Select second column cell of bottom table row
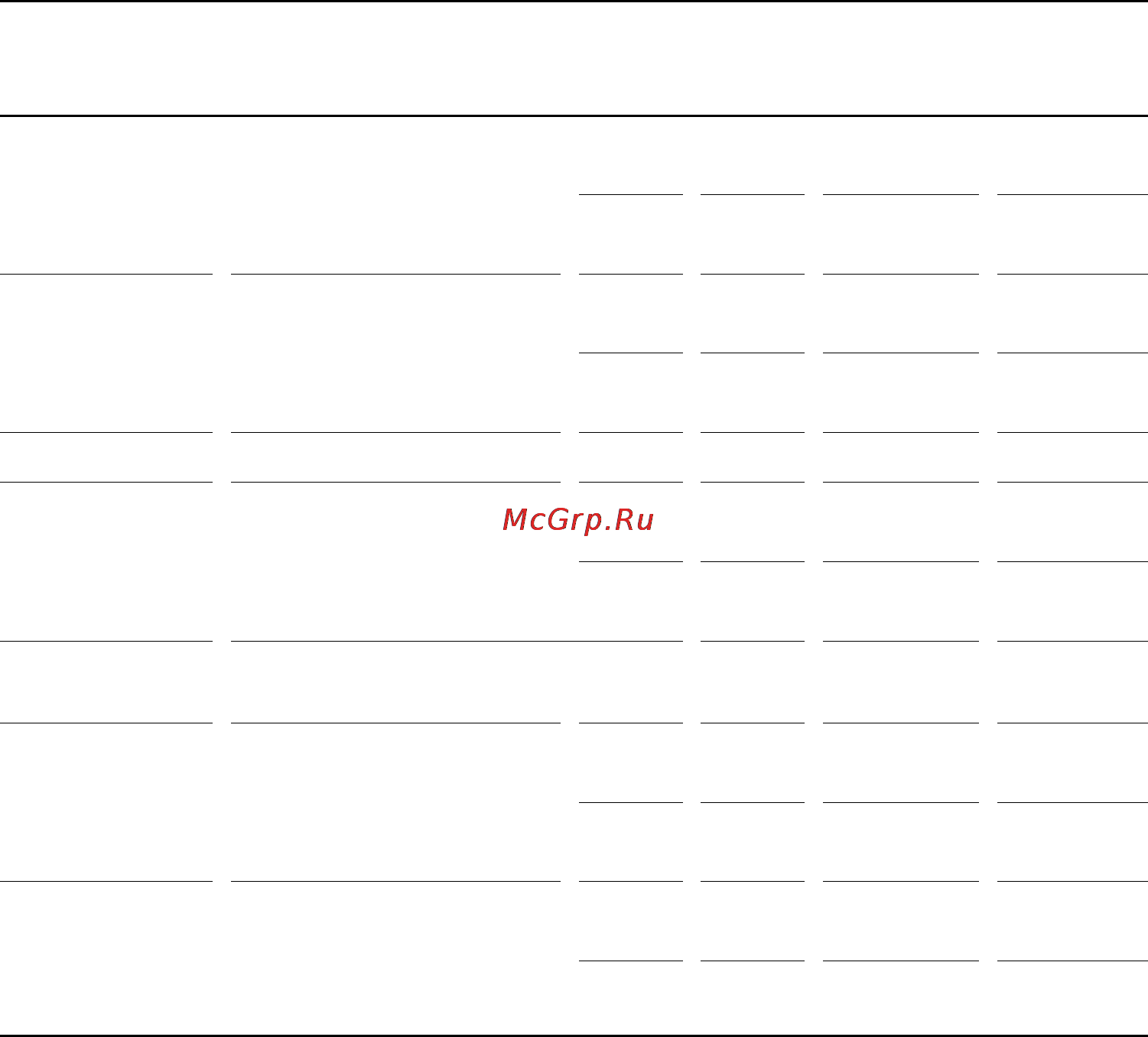1148x1037 pixels. click(395, 959)
